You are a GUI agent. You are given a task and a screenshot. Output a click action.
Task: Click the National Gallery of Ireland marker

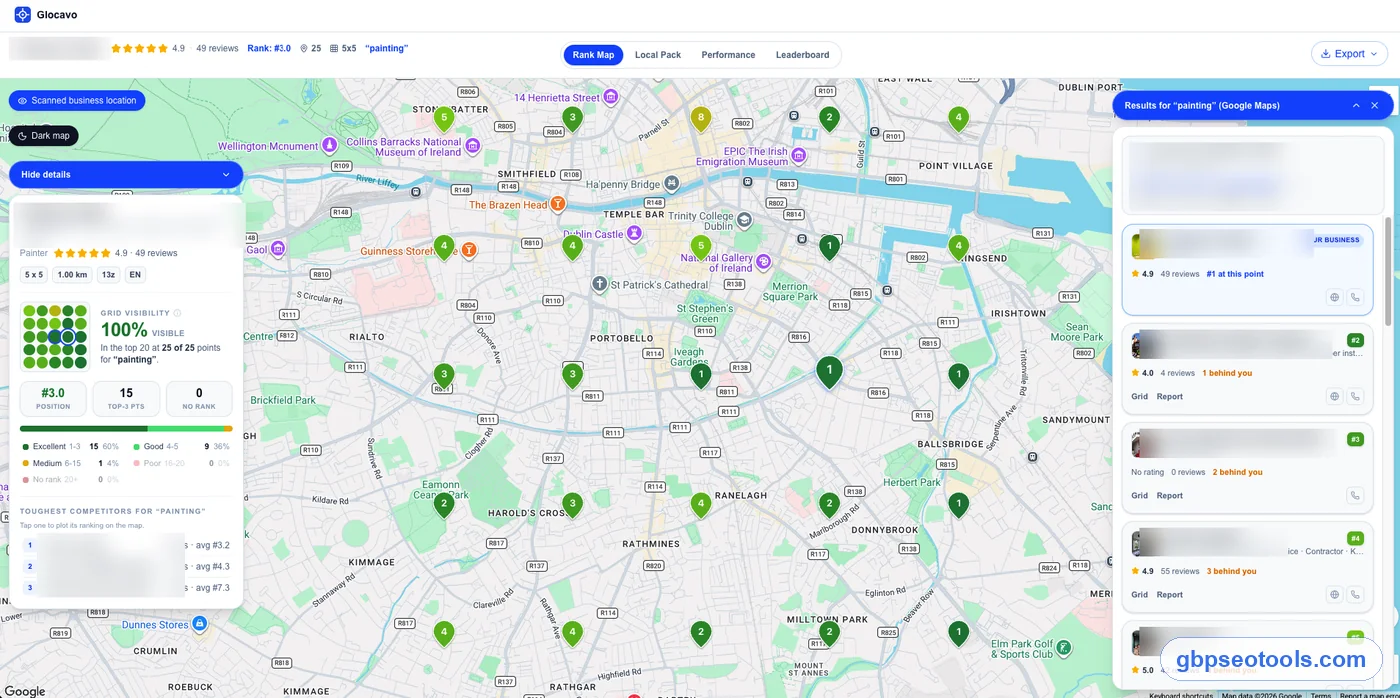(x=764, y=261)
